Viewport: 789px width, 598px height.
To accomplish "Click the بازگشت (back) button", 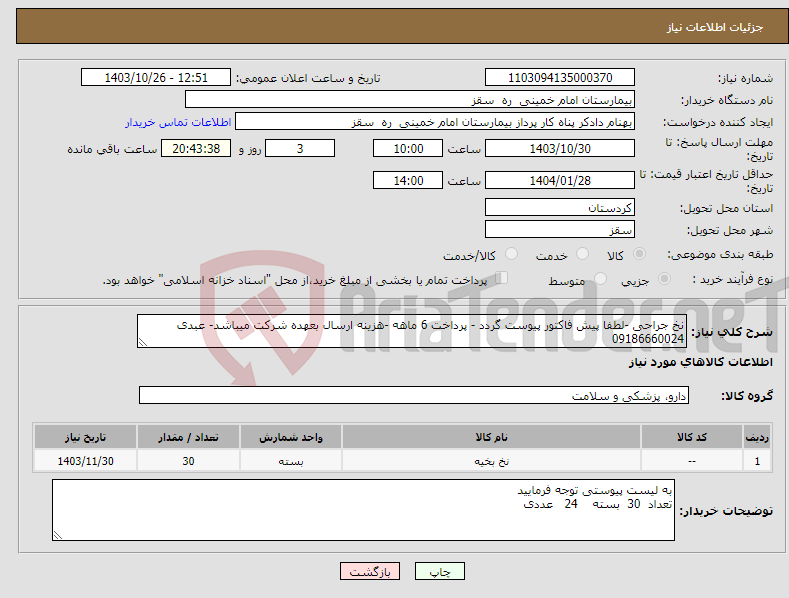I will point(370,571).
